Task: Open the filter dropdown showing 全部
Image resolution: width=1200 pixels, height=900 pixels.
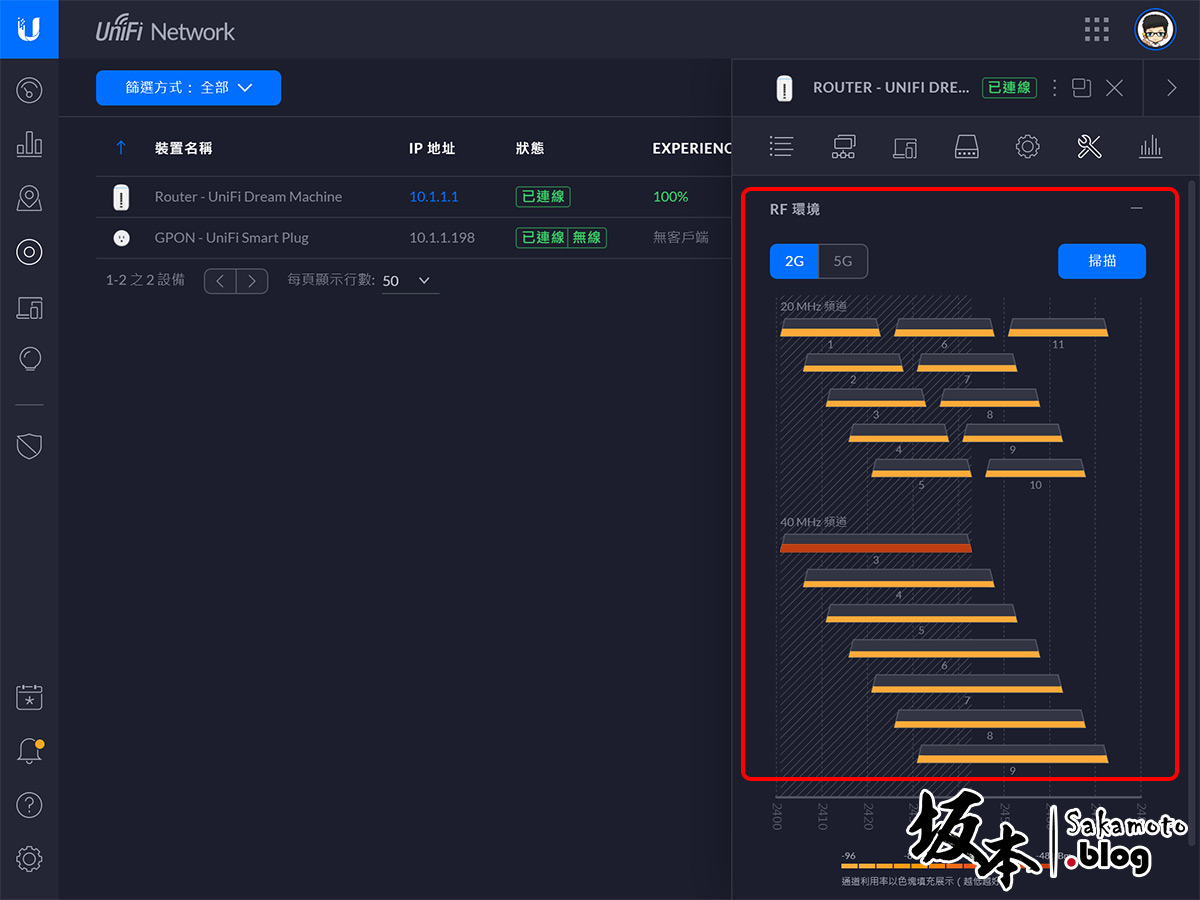Action: click(x=188, y=88)
